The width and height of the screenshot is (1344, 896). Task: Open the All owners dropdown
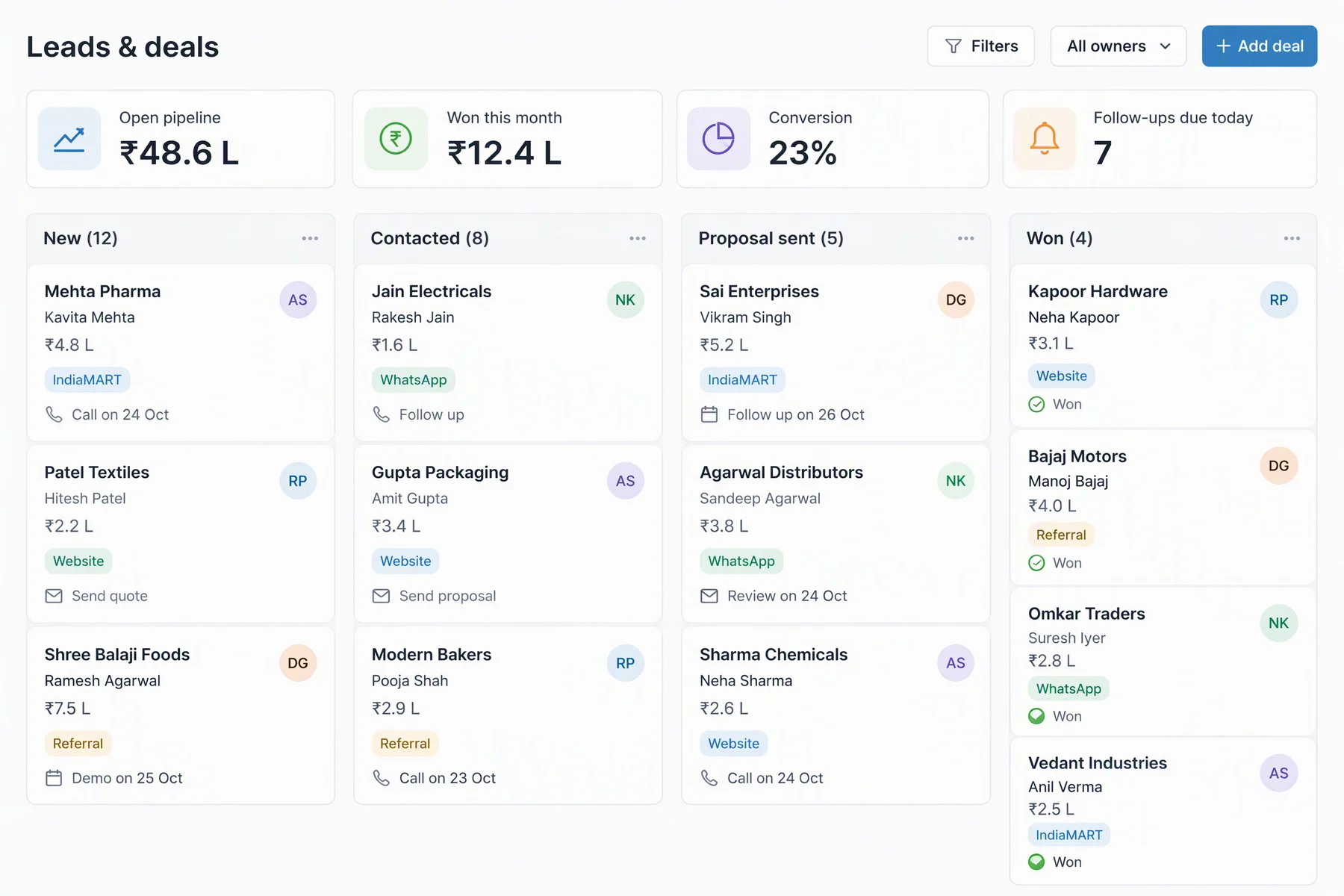coord(1118,46)
